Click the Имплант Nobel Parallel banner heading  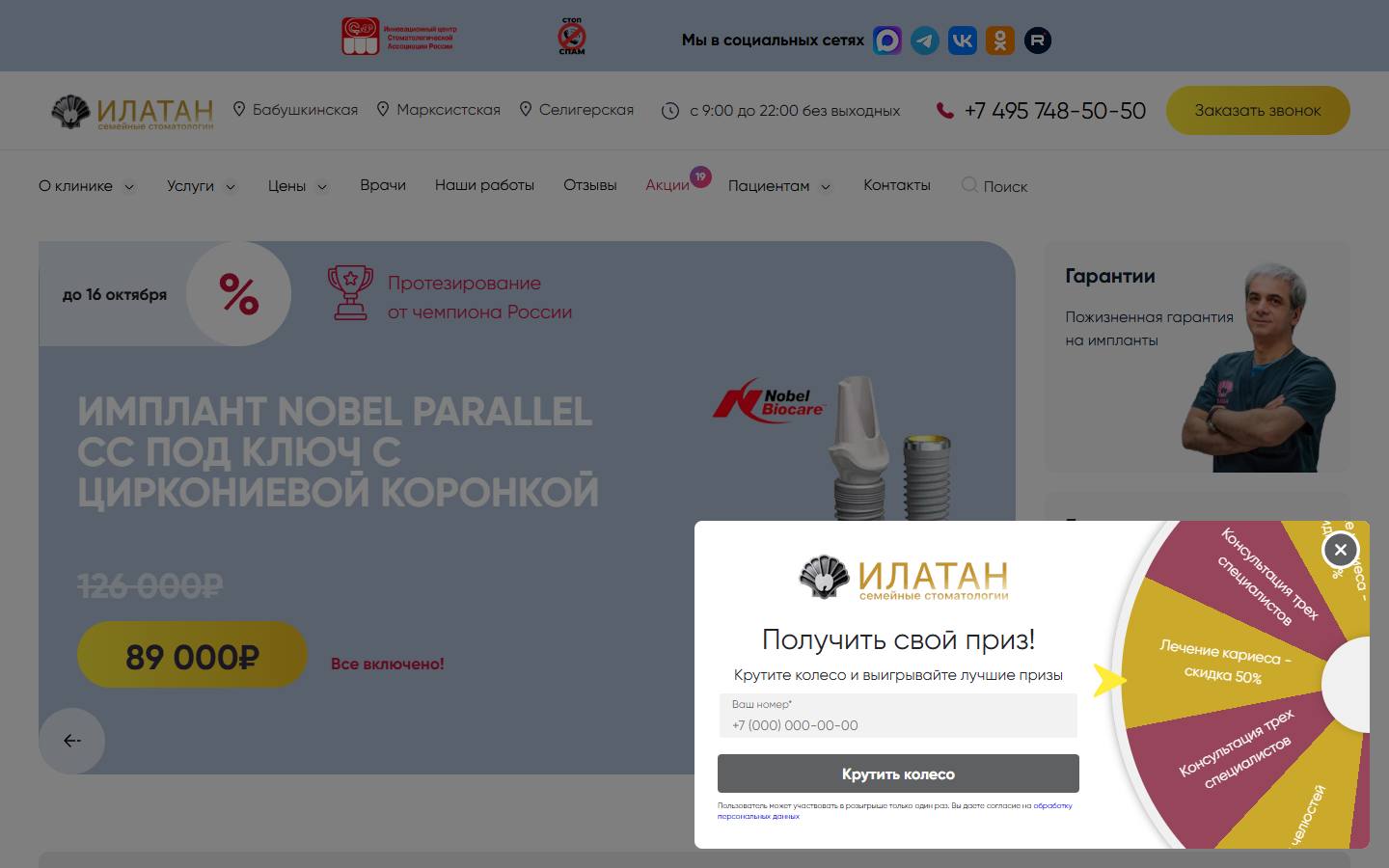pyautogui.click(x=338, y=451)
